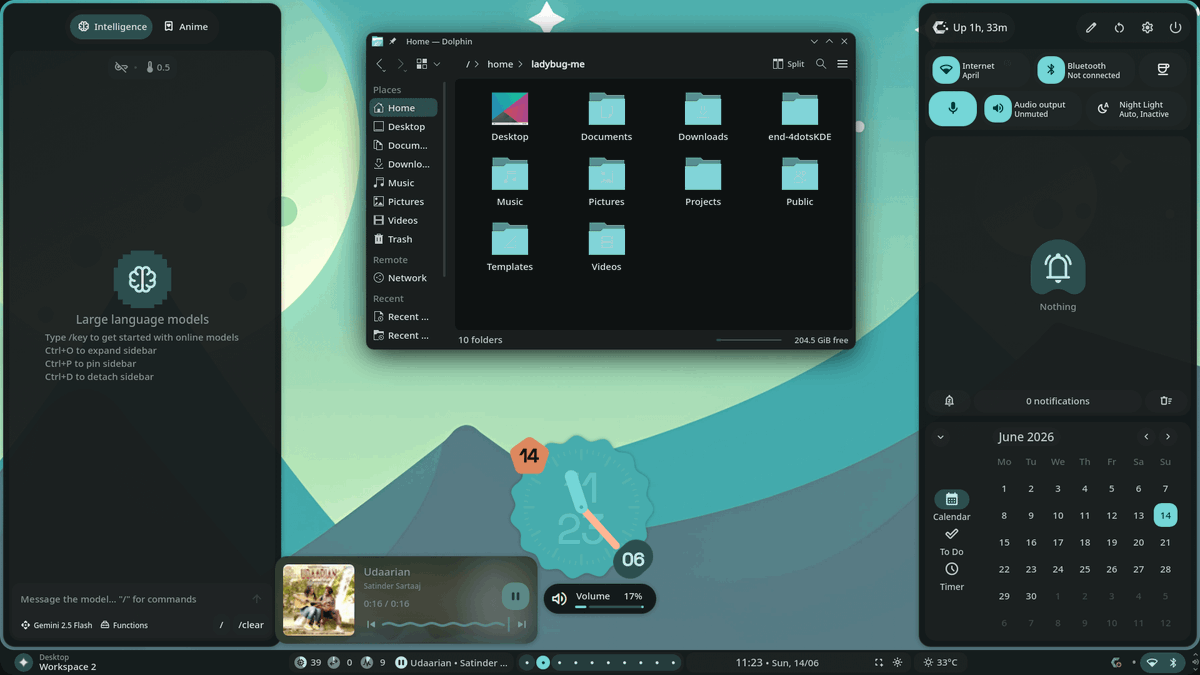Go forward in Dolphin navigation
1200x675 pixels.
[401, 64]
